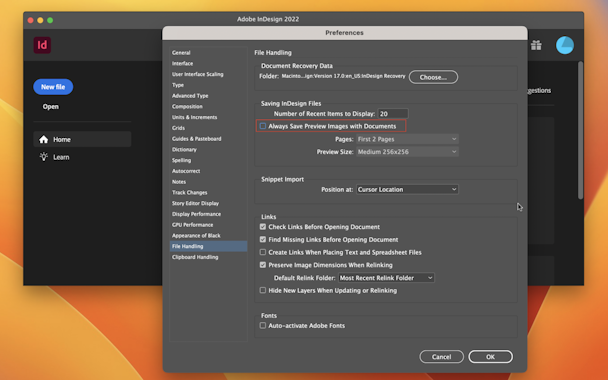This screenshot has width=608, height=380.
Task: Click the recovery folder path text
Action: coord(343,76)
